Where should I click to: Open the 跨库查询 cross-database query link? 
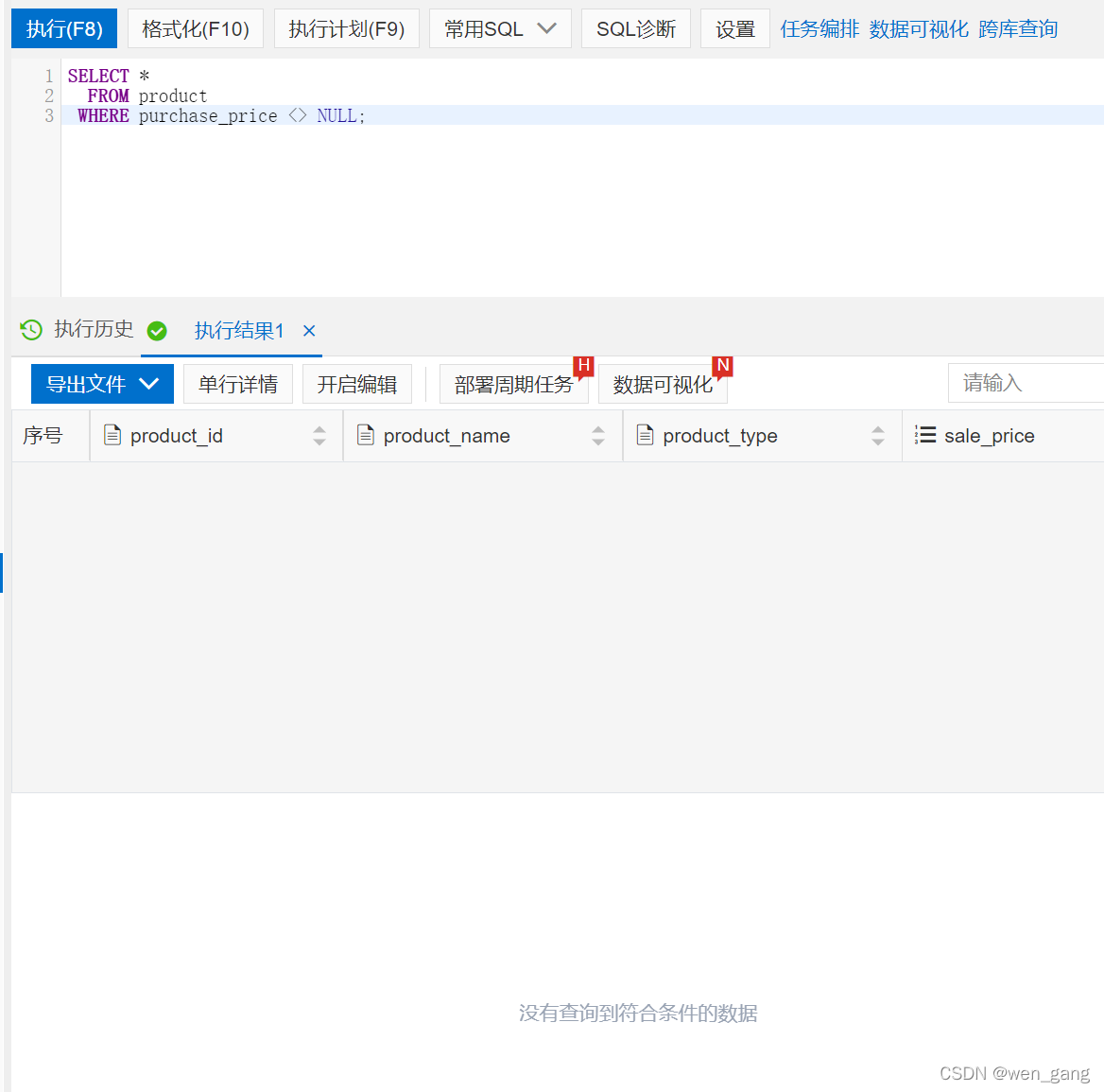coord(1017,28)
